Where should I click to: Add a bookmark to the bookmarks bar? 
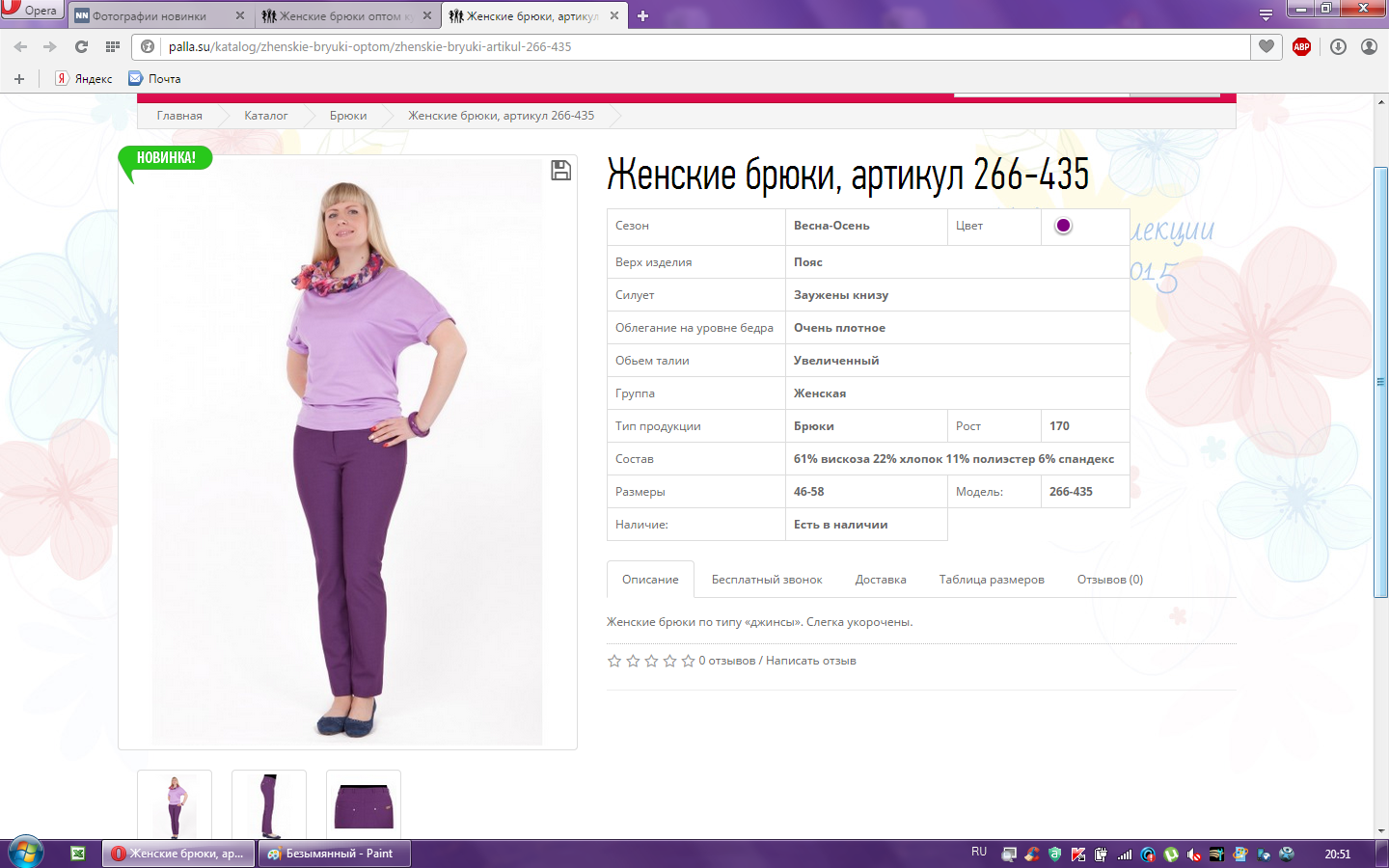[x=18, y=79]
